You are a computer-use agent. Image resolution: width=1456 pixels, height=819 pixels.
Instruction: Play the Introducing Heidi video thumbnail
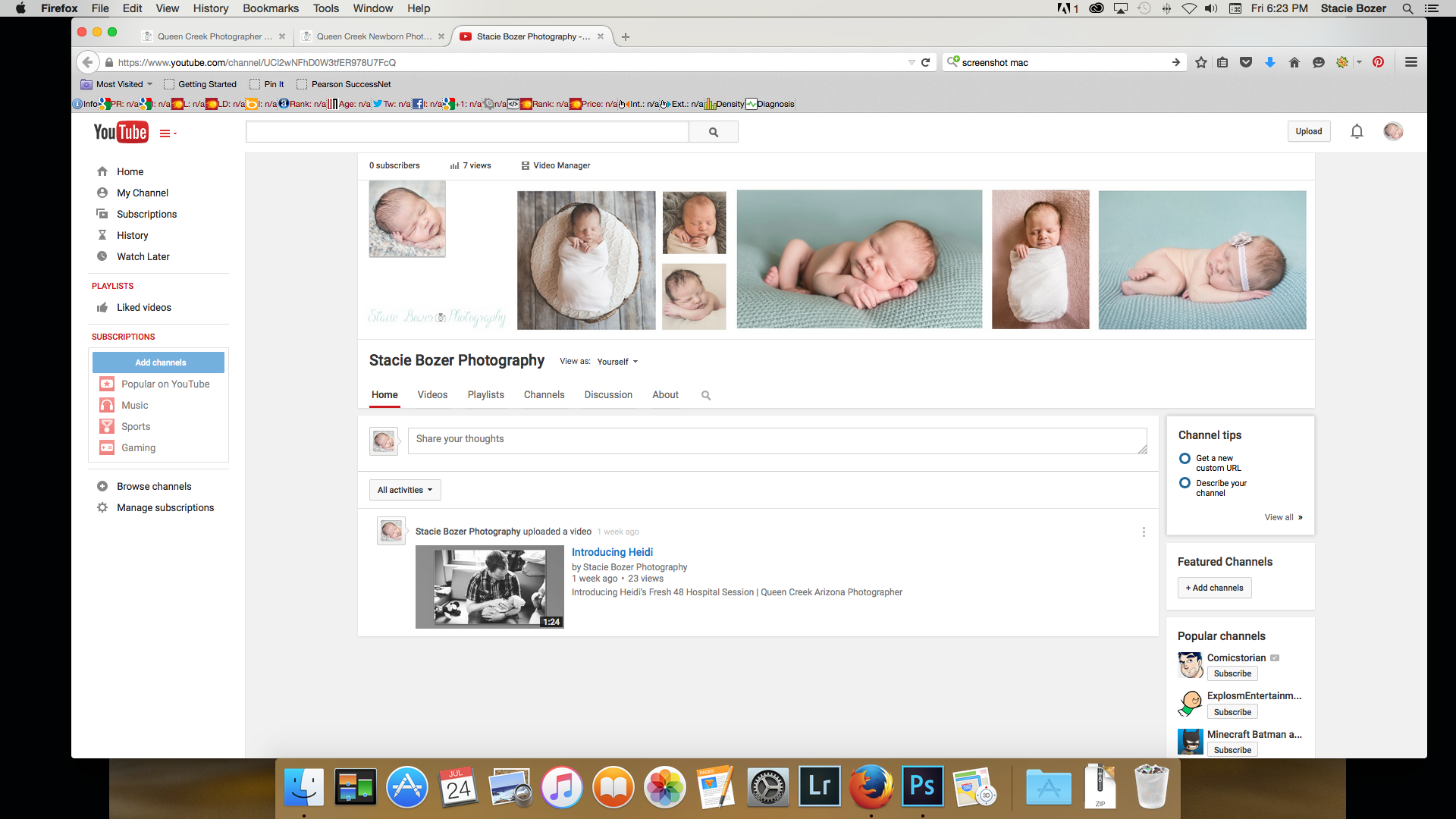(490, 587)
